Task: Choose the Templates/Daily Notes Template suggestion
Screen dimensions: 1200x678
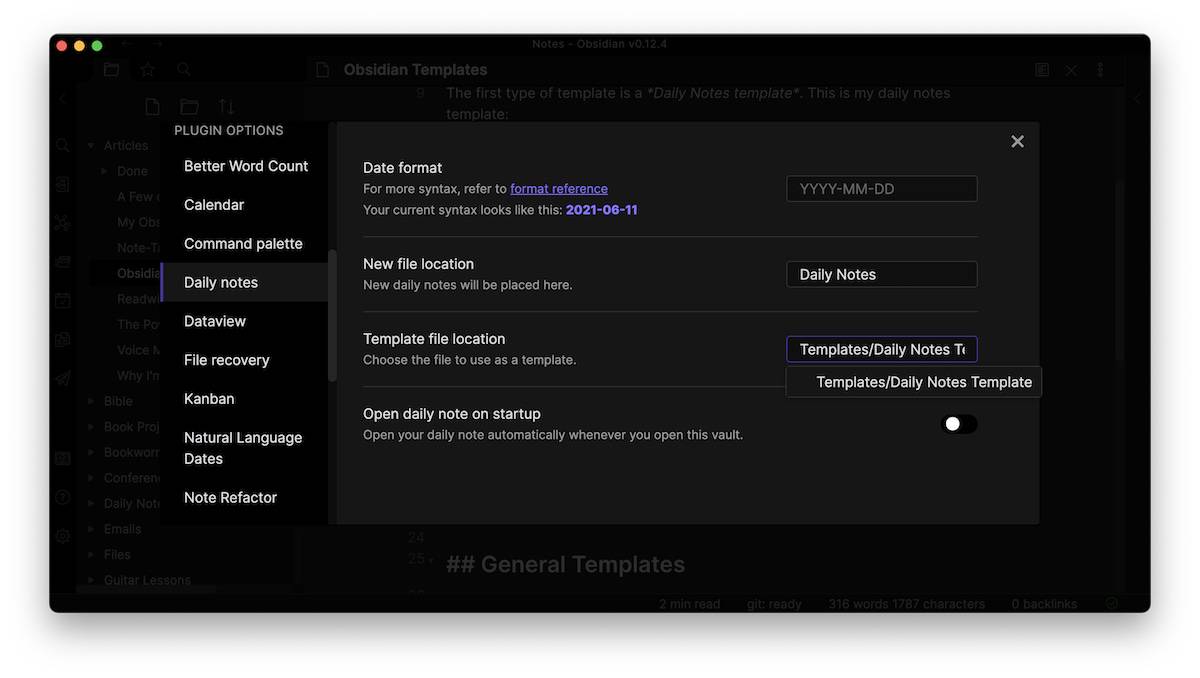Action: coord(914,382)
